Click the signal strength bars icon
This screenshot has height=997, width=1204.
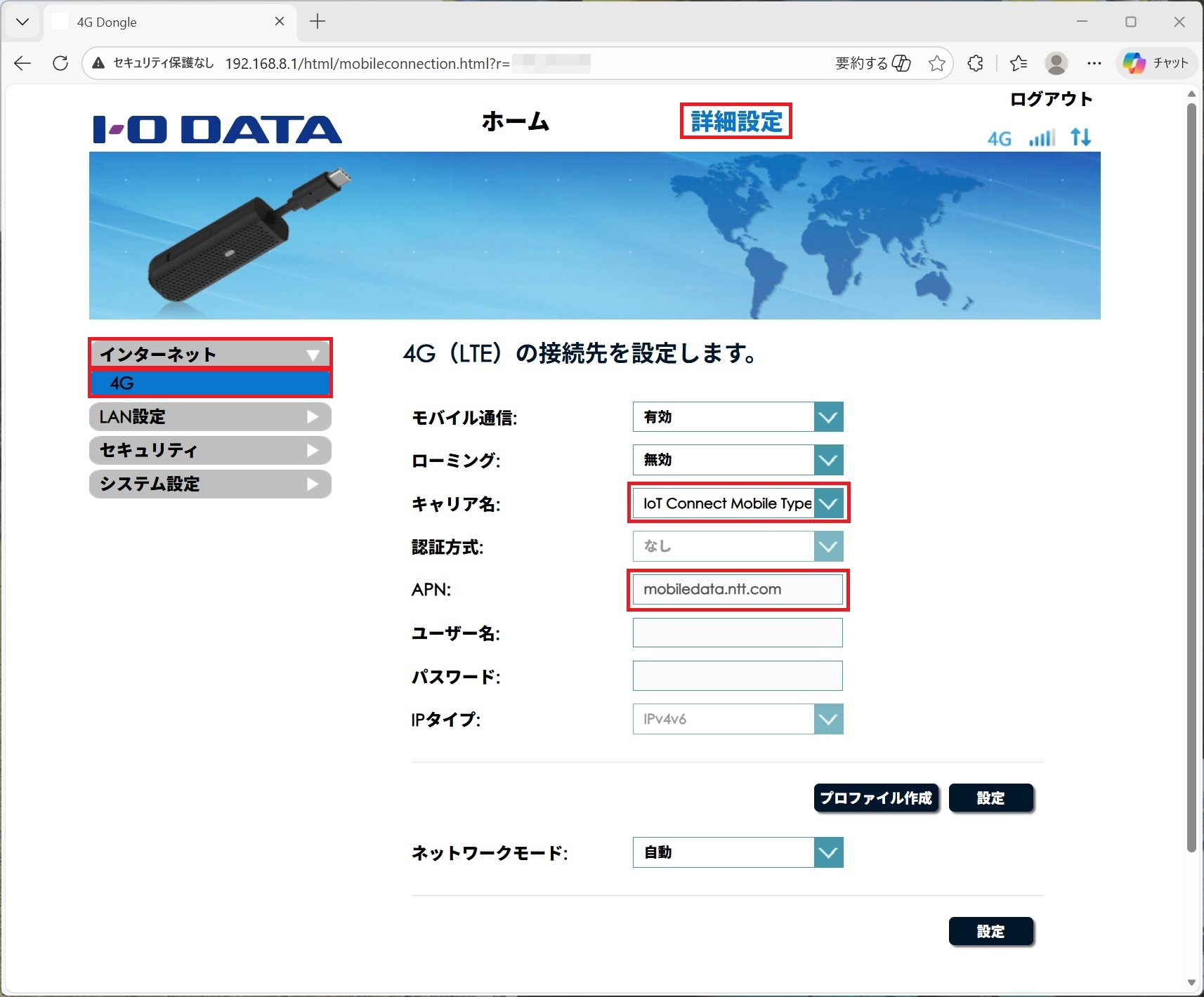tap(1042, 138)
